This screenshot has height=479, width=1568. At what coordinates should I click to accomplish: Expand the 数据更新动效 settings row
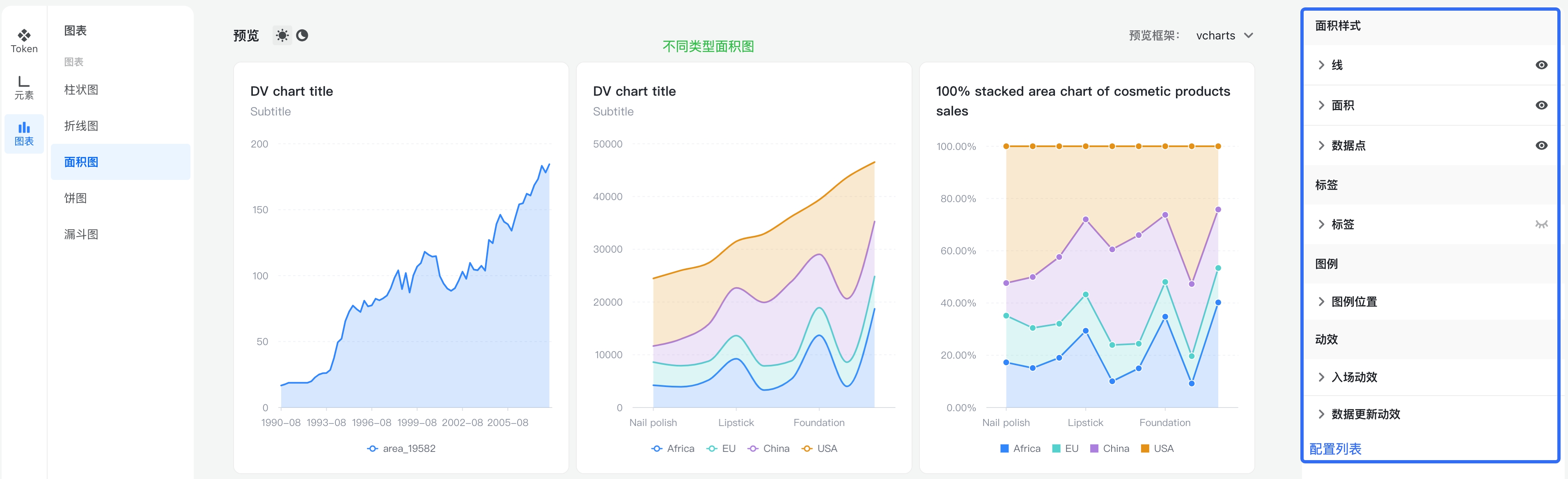tap(1365, 415)
